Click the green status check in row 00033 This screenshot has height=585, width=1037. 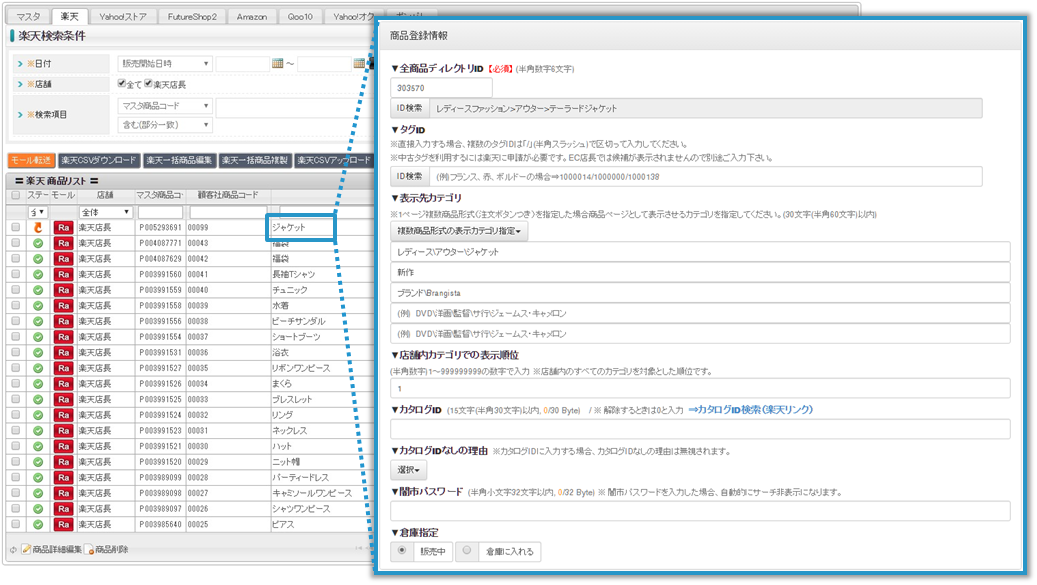[38, 399]
